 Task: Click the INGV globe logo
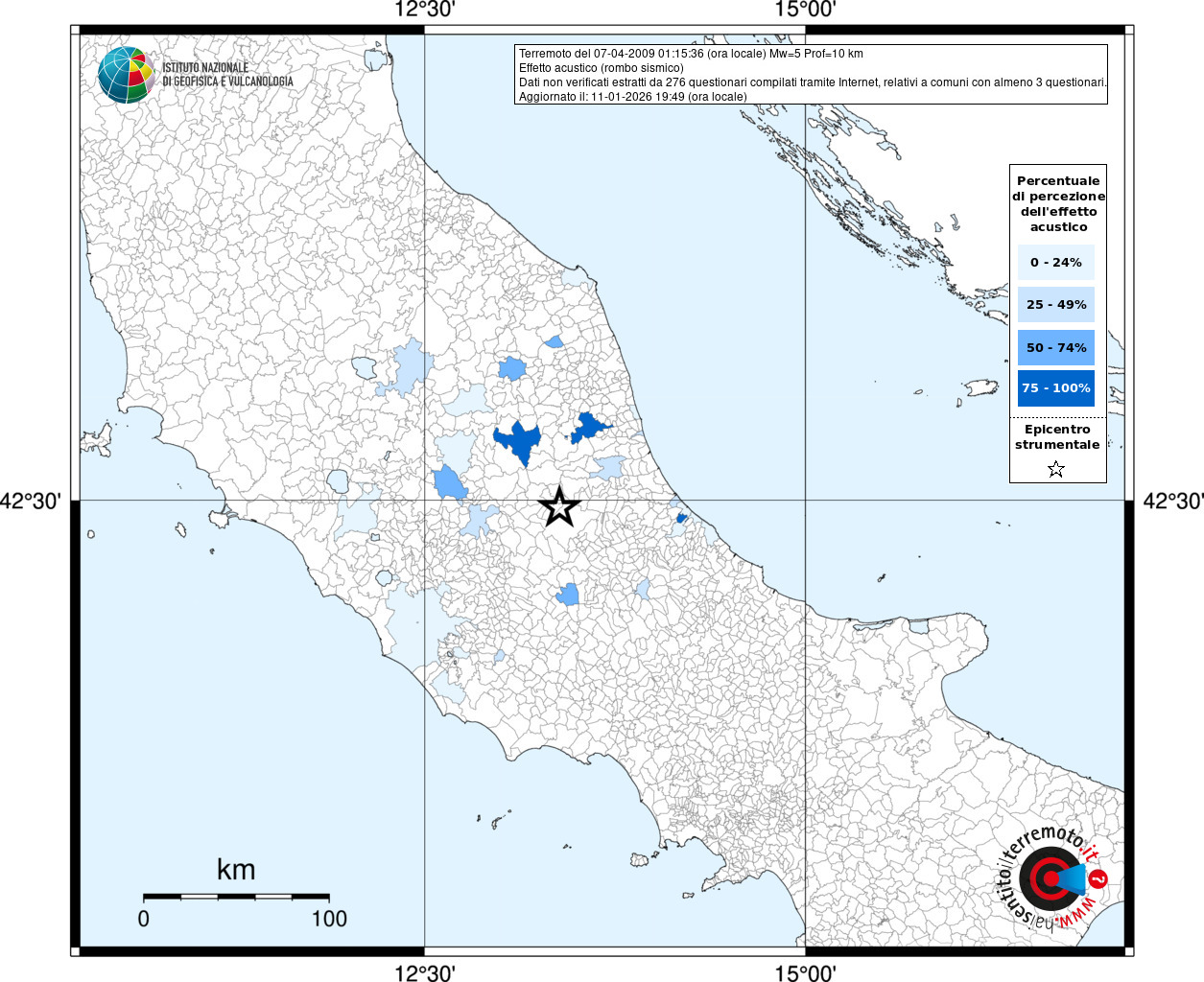click(127, 75)
